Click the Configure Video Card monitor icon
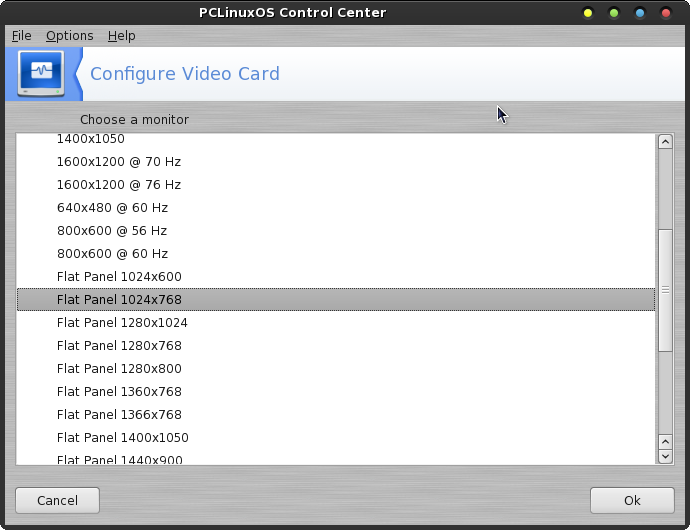 [41, 74]
